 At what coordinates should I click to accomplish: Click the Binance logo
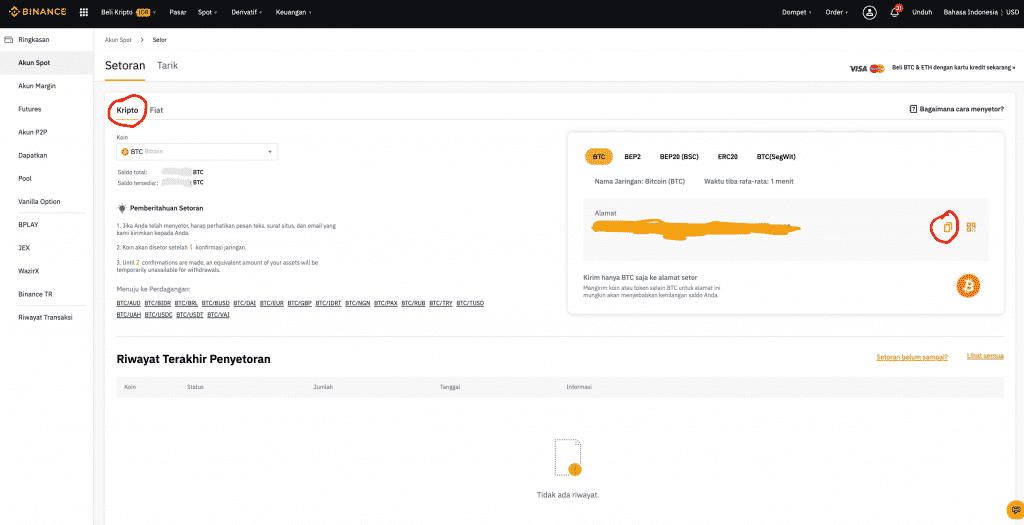point(38,12)
